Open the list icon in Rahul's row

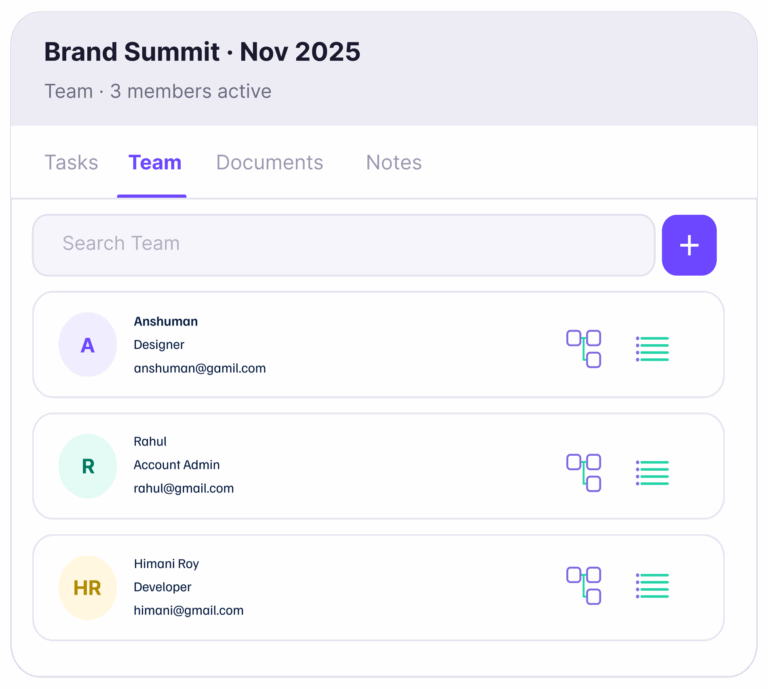click(652, 472)
